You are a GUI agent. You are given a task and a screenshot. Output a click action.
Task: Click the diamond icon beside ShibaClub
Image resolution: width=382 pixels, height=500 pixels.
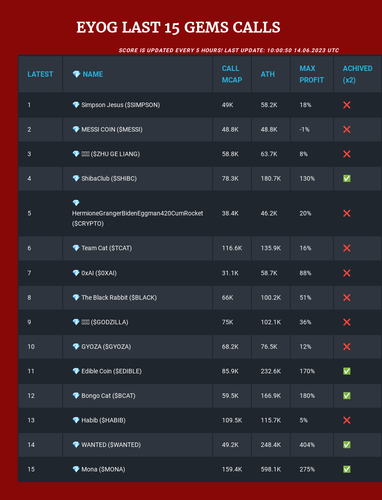tap(76, 179)
